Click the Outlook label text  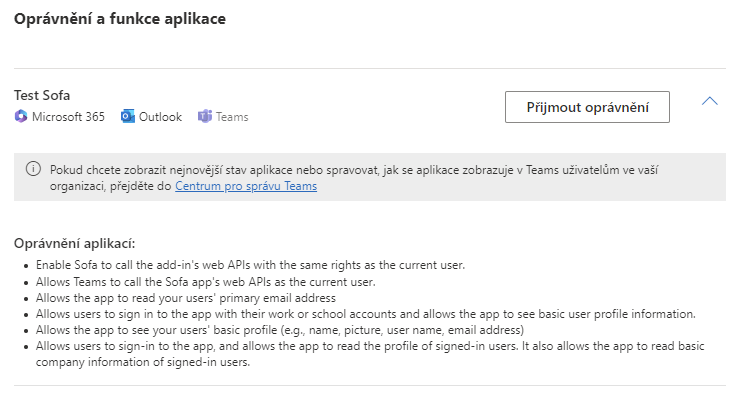[160, 117]
